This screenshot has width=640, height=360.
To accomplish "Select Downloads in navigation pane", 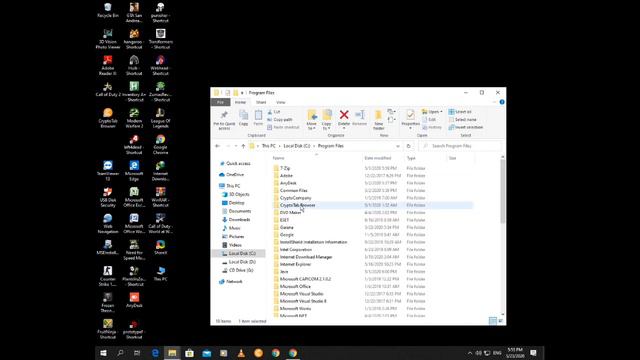I will 236,220.
